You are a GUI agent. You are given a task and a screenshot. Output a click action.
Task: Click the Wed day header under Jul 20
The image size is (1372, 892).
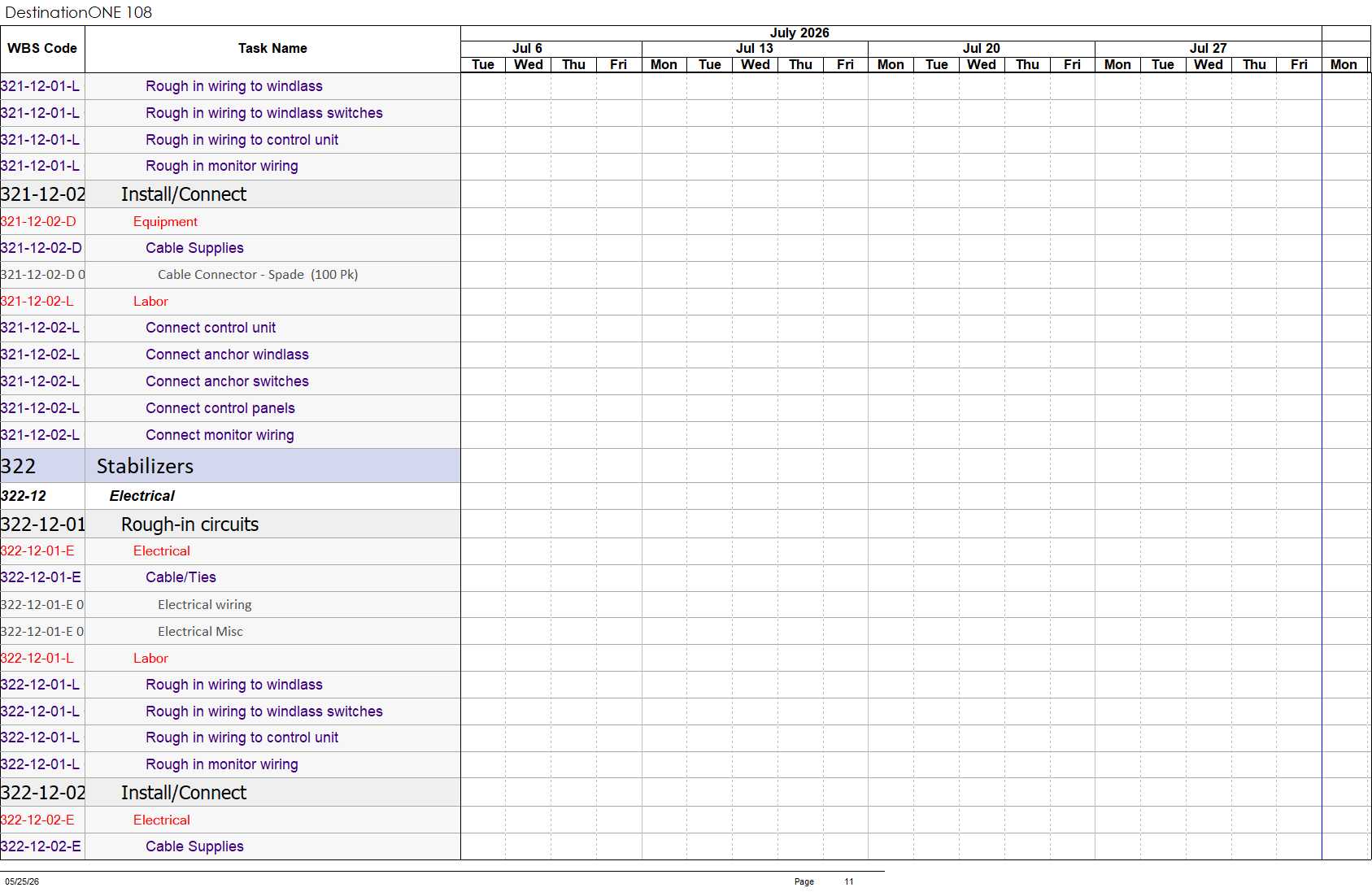tap(982, 65)
